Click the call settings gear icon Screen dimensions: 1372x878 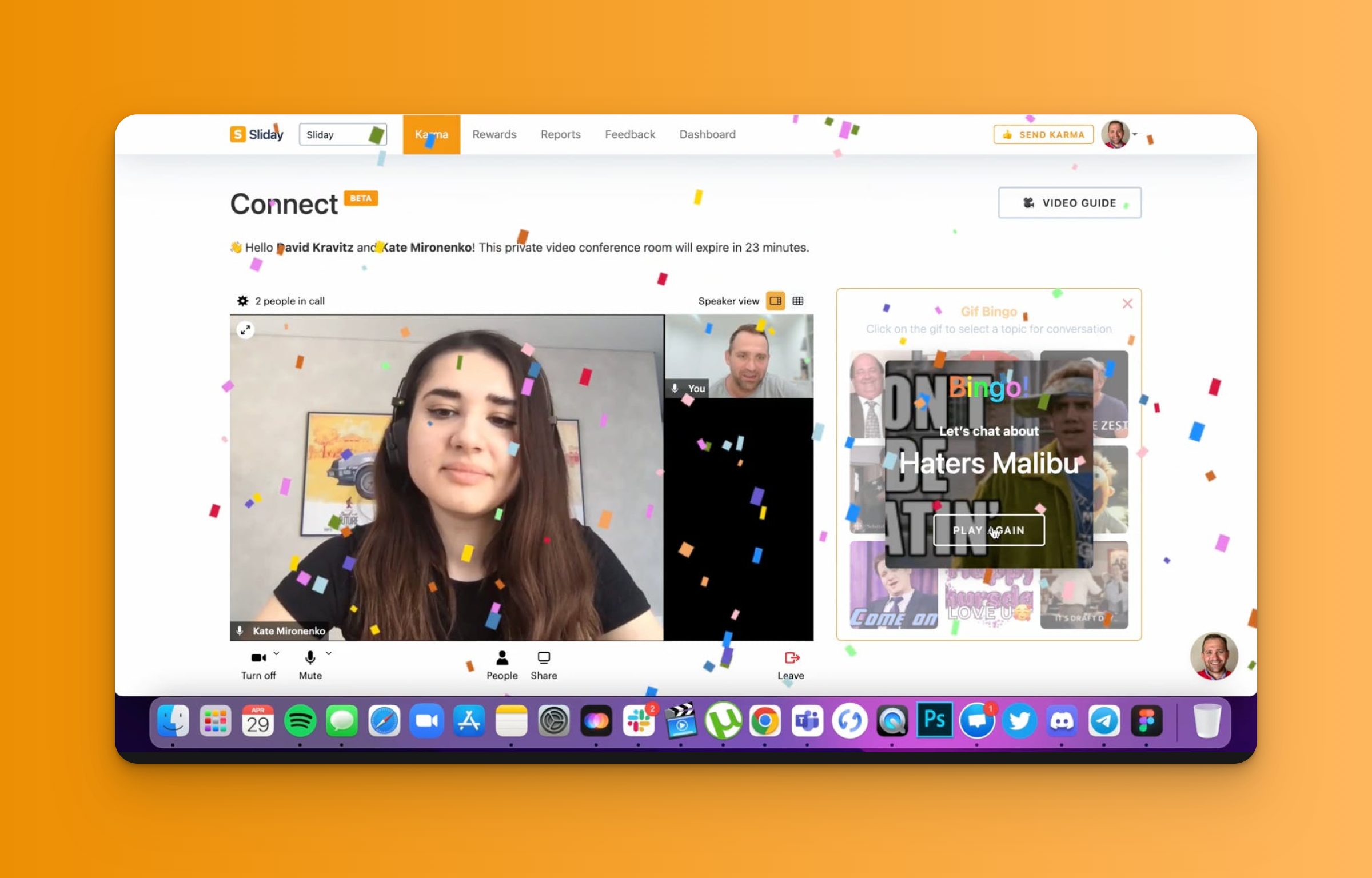(x=242, y=301)
